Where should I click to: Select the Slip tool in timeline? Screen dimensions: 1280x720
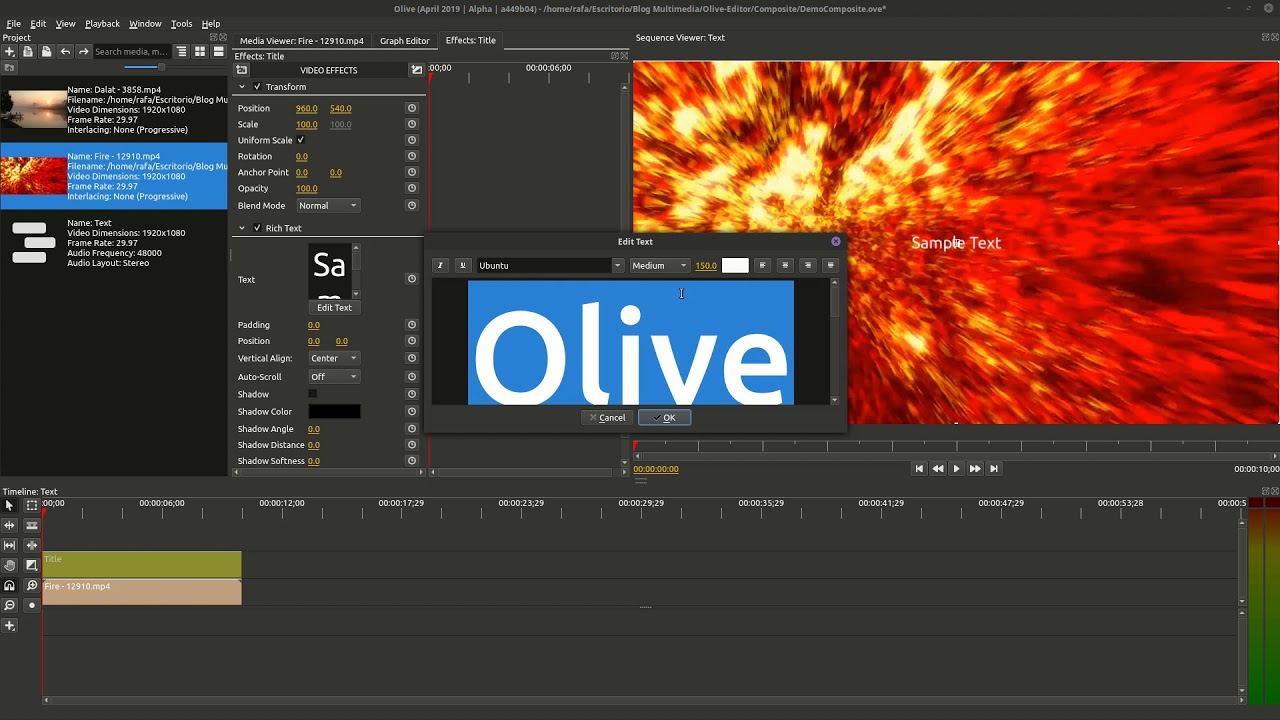9,545
